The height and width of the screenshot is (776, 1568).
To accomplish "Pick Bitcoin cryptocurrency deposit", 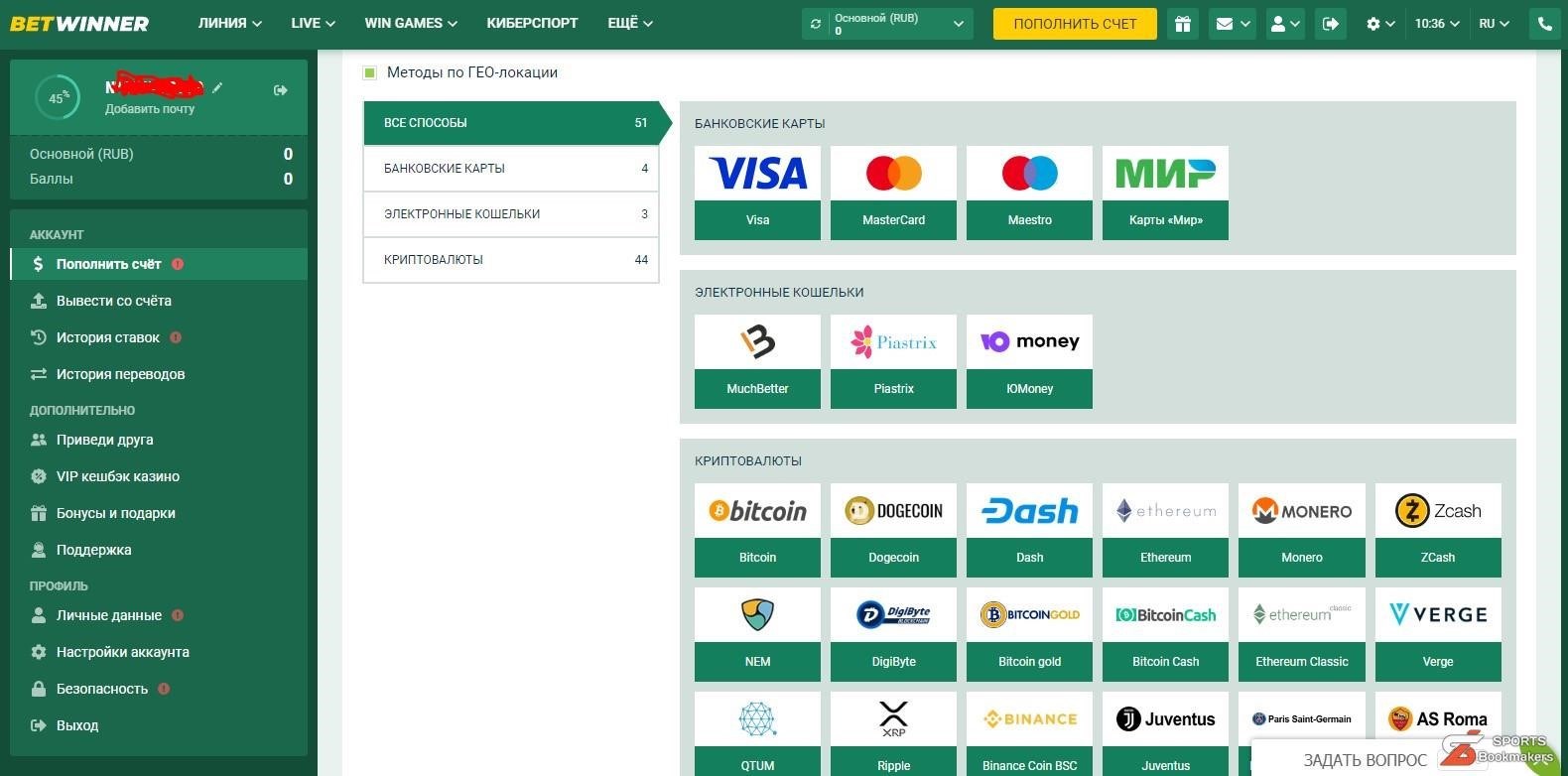I will pyautogui.click(x=757, y=530).
